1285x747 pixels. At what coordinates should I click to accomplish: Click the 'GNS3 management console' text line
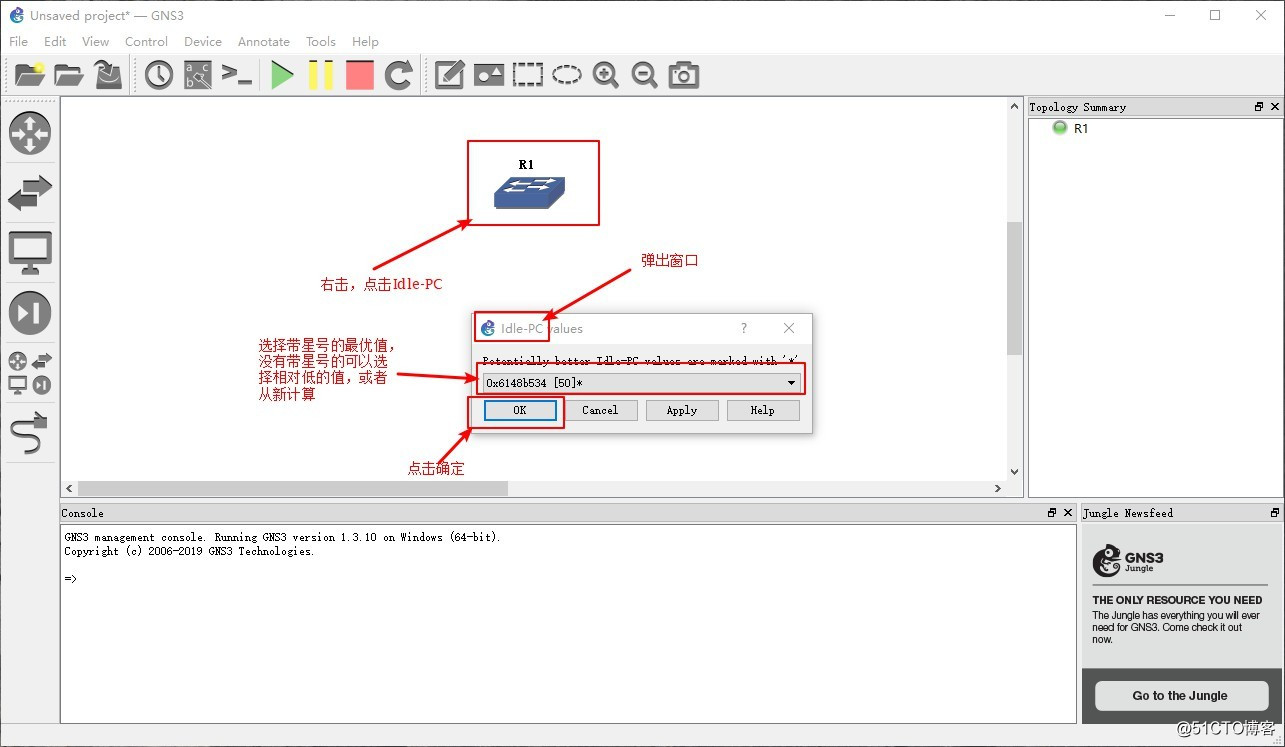283,537
